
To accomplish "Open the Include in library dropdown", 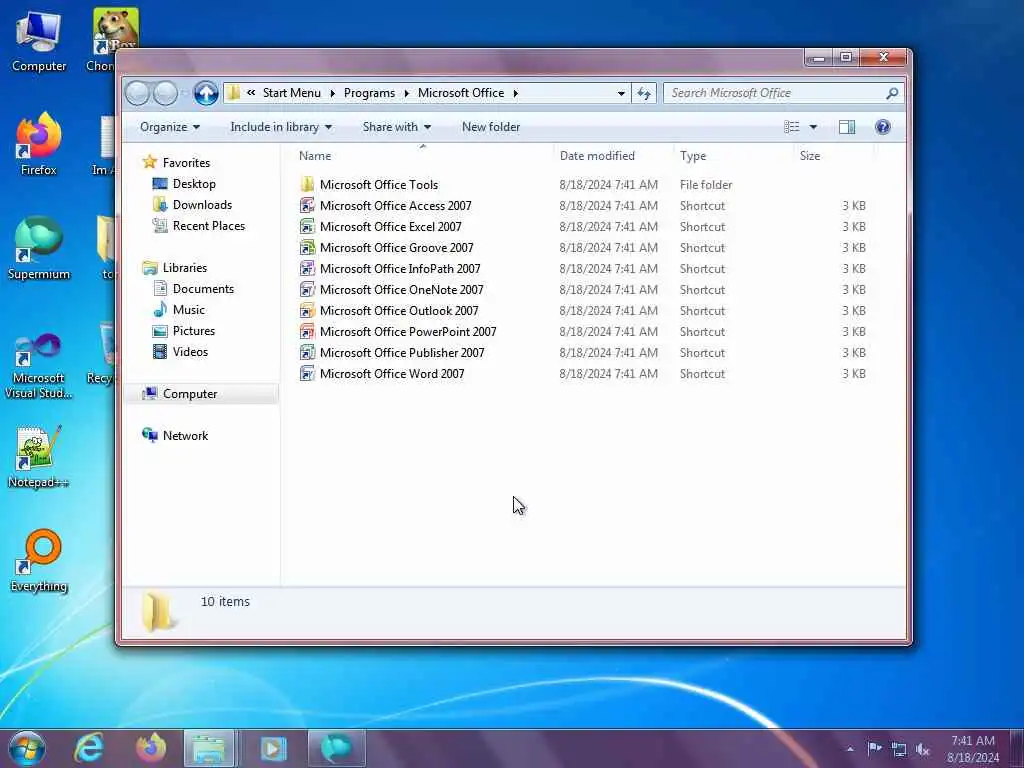I will pos(281,127).
